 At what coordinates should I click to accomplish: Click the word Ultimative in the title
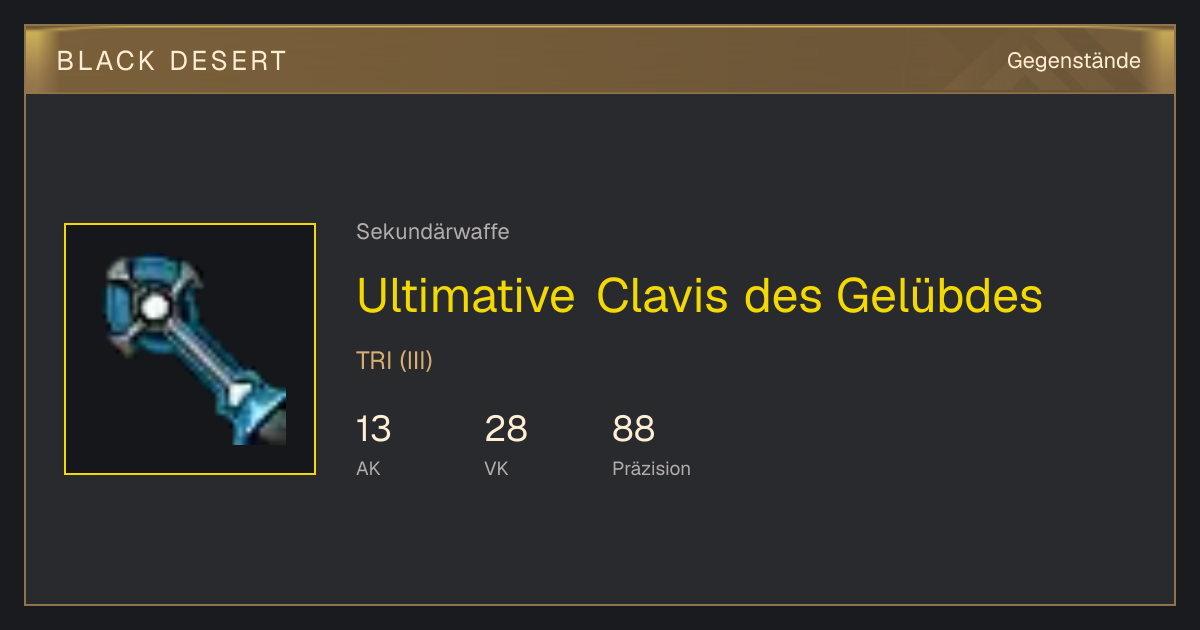click(x=466, y=295)
